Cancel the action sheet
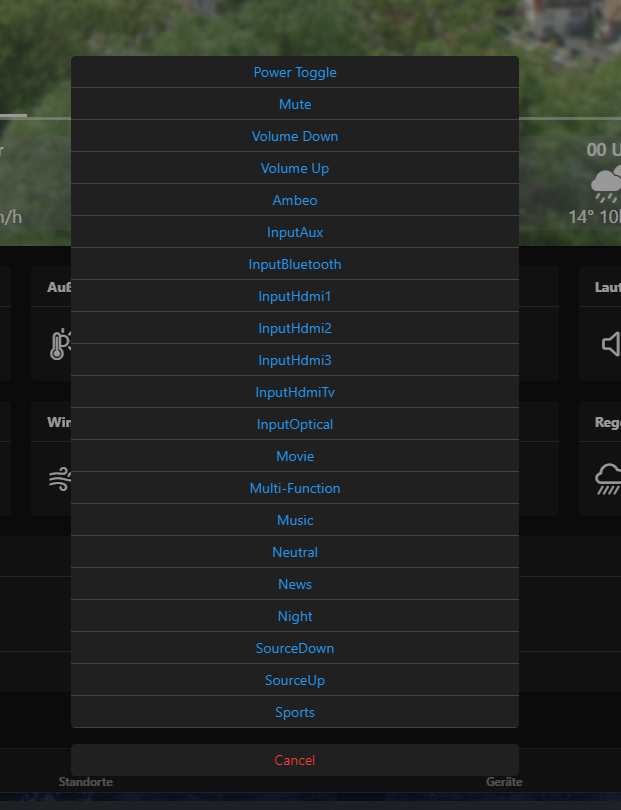Screen dimensions: 621x810 294,760
